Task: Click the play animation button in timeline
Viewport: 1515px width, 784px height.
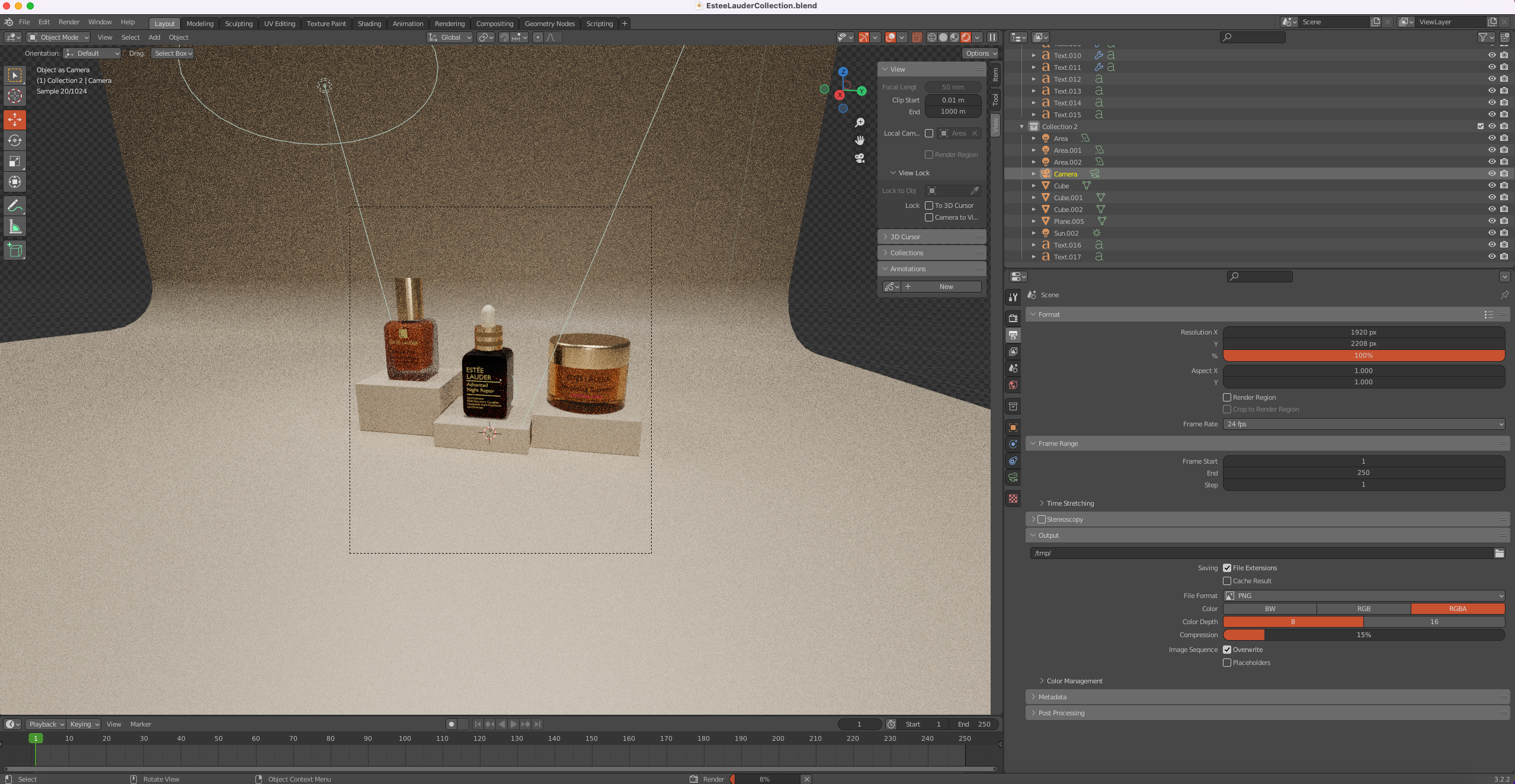Action: pyautogui.click(x=514, y=724)
